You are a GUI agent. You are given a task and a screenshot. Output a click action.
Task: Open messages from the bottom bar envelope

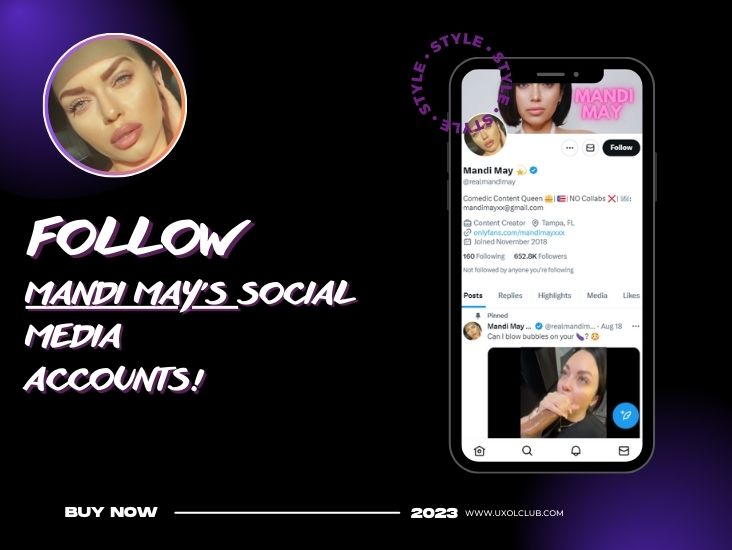[624, 451]
